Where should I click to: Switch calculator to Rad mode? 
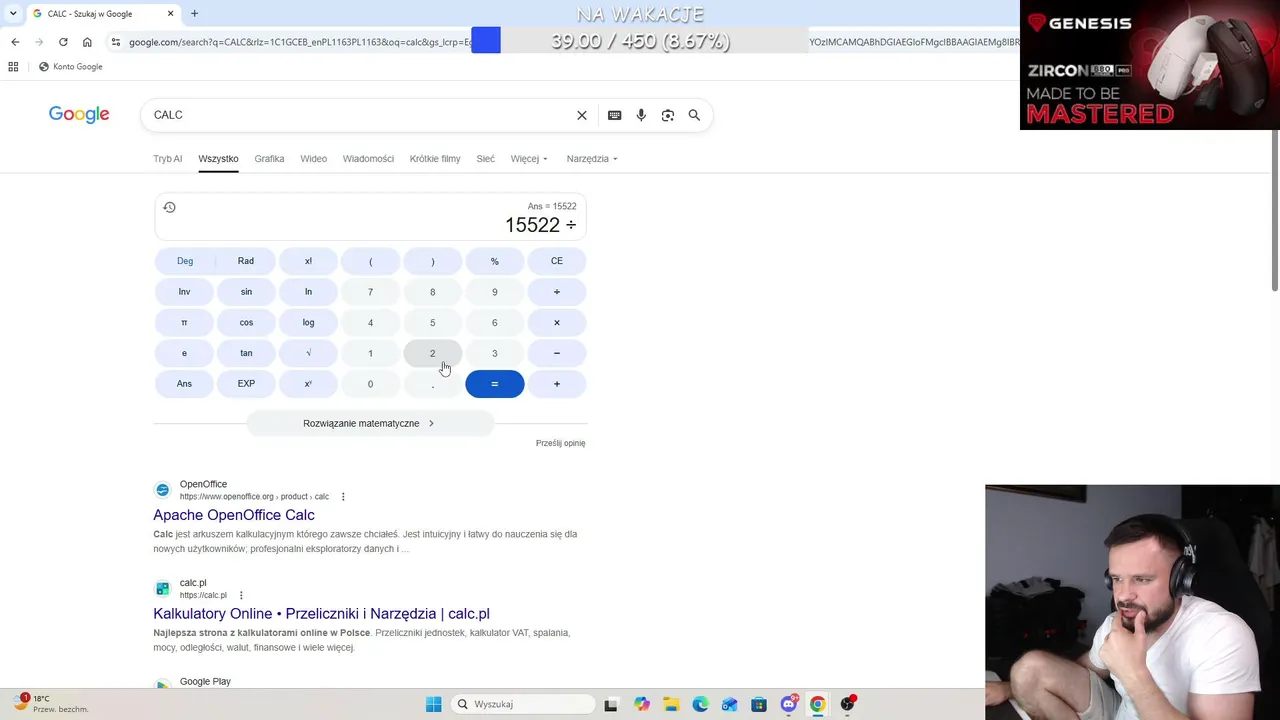coord(246,261)
